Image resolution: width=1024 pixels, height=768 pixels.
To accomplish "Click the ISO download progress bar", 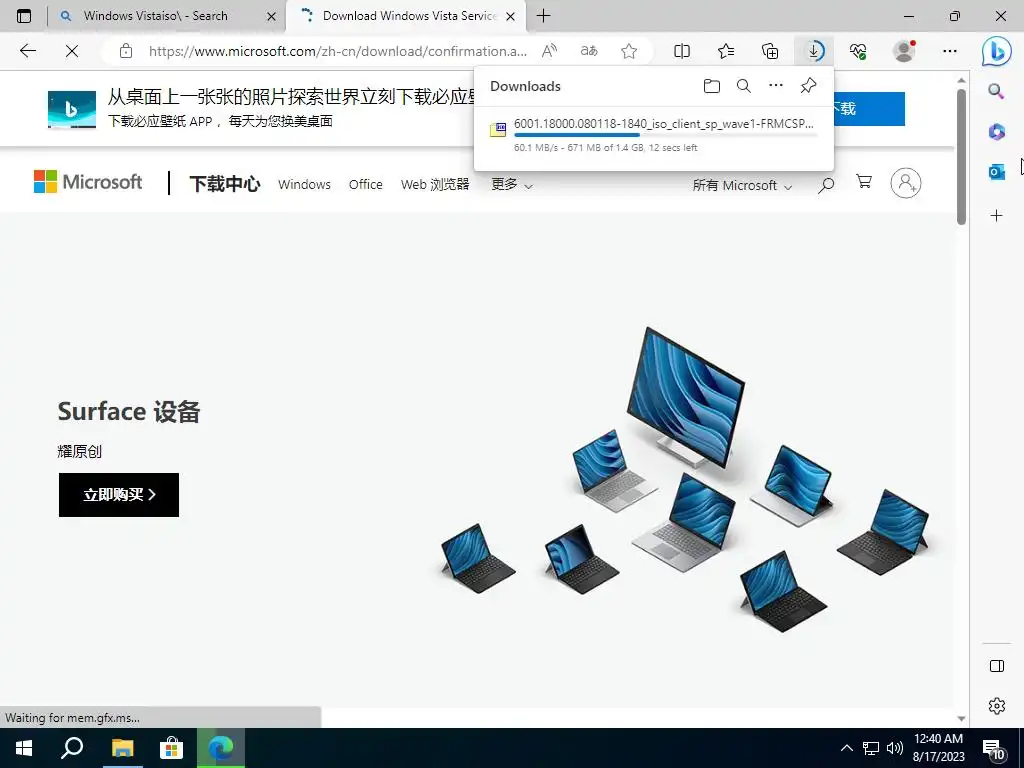I will pyautogui.click(x=665, y=135).
